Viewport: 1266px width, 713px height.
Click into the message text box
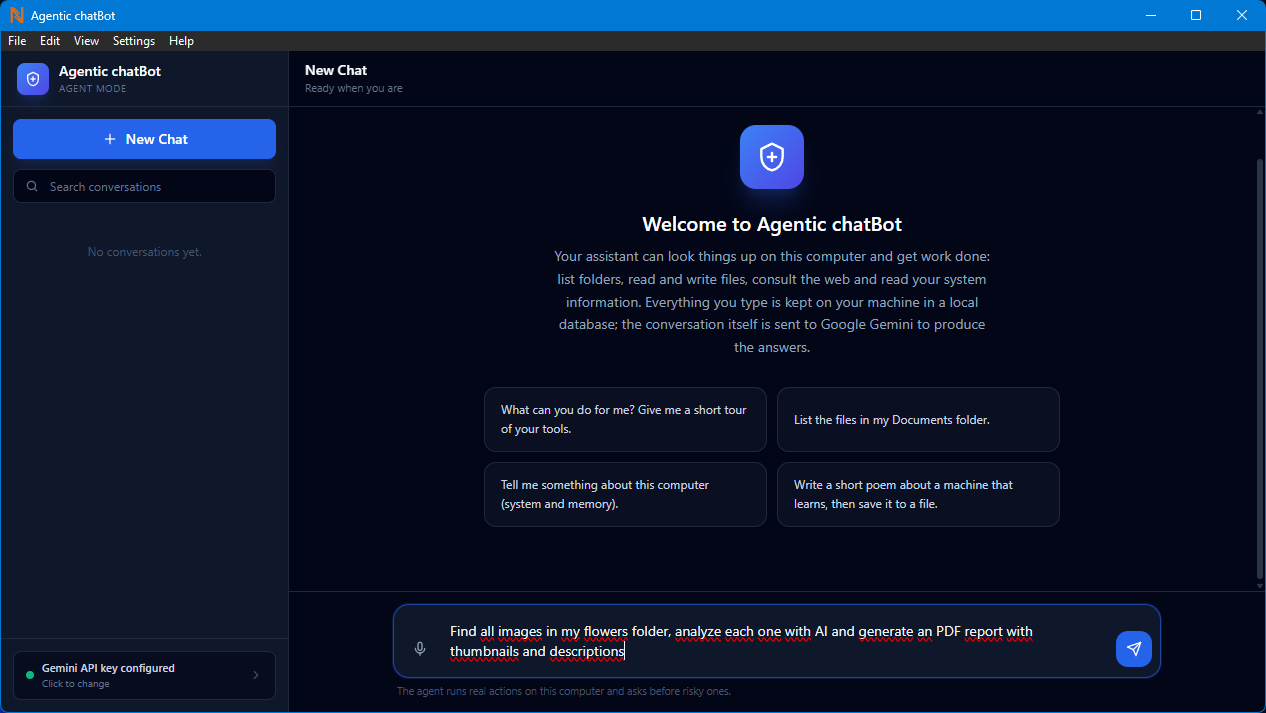point(775,641)
